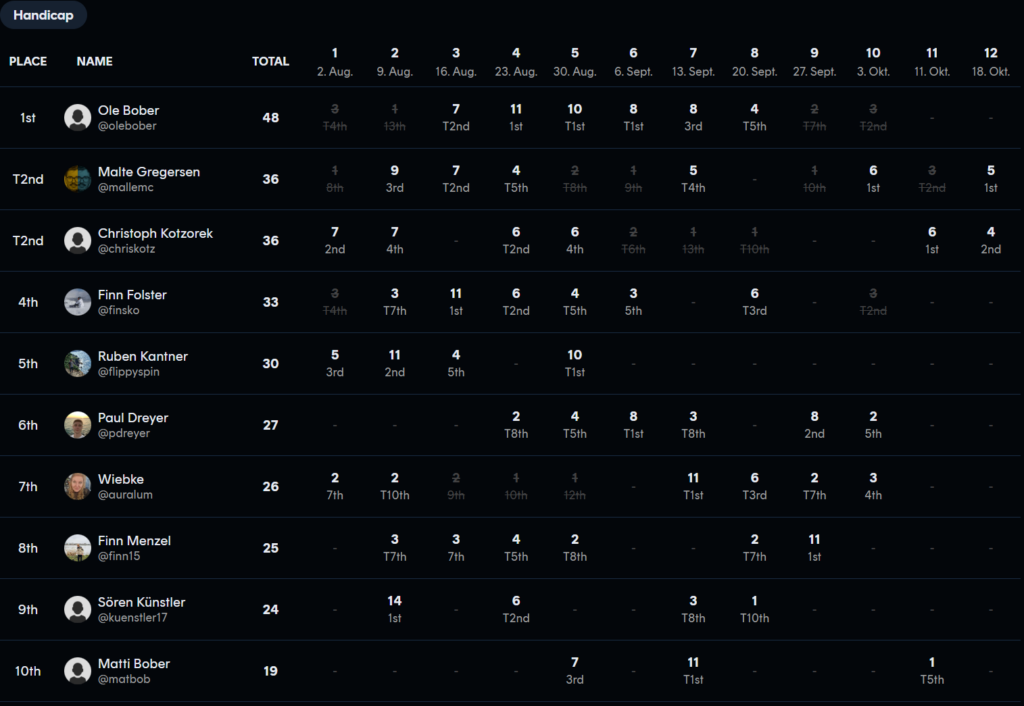Click Ole Bober's profile avatar

(x=78, y=118)
